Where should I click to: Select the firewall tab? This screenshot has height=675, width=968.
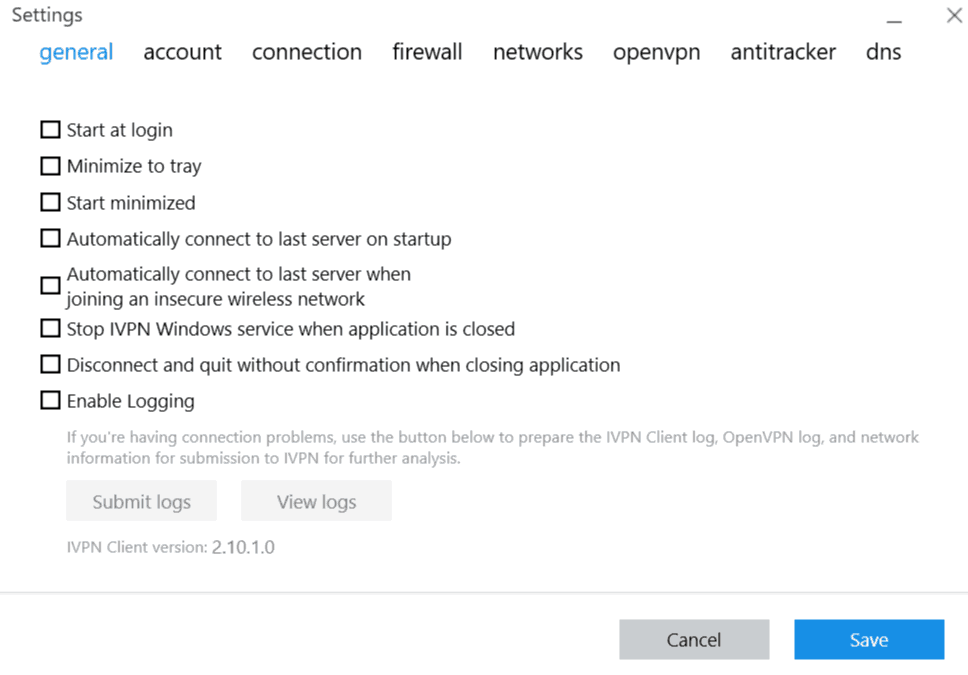pos(427,52)
